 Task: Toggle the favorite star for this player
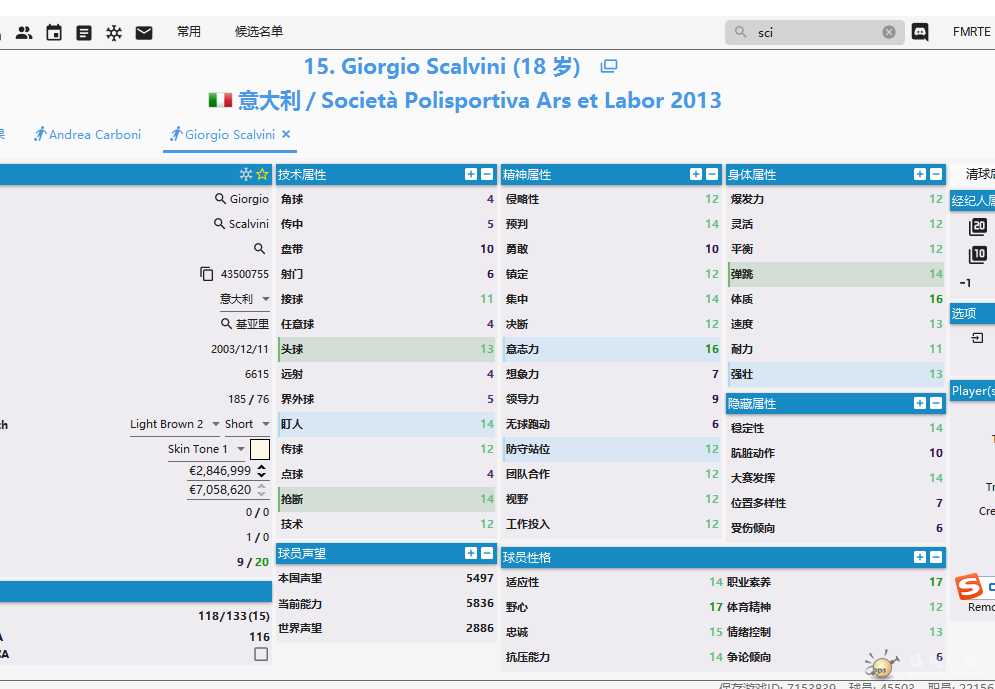point(262,174)
